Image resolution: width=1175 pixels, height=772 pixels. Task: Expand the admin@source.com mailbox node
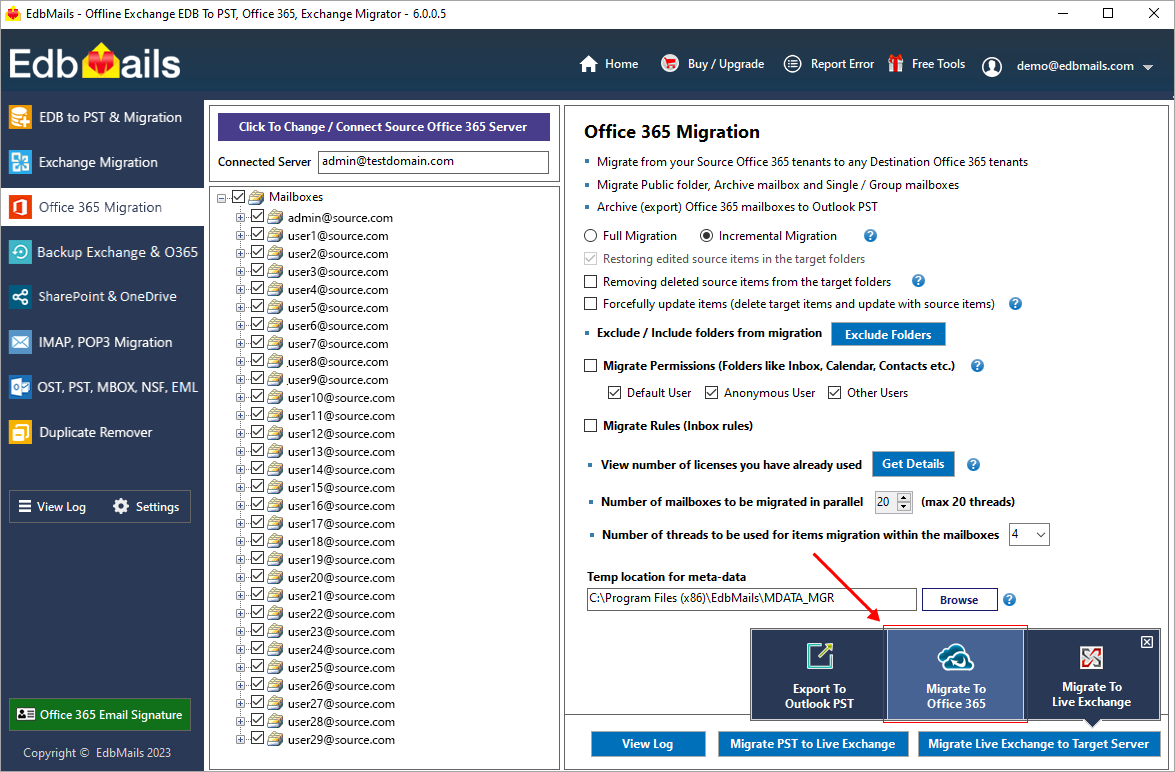tap(241, 217)
